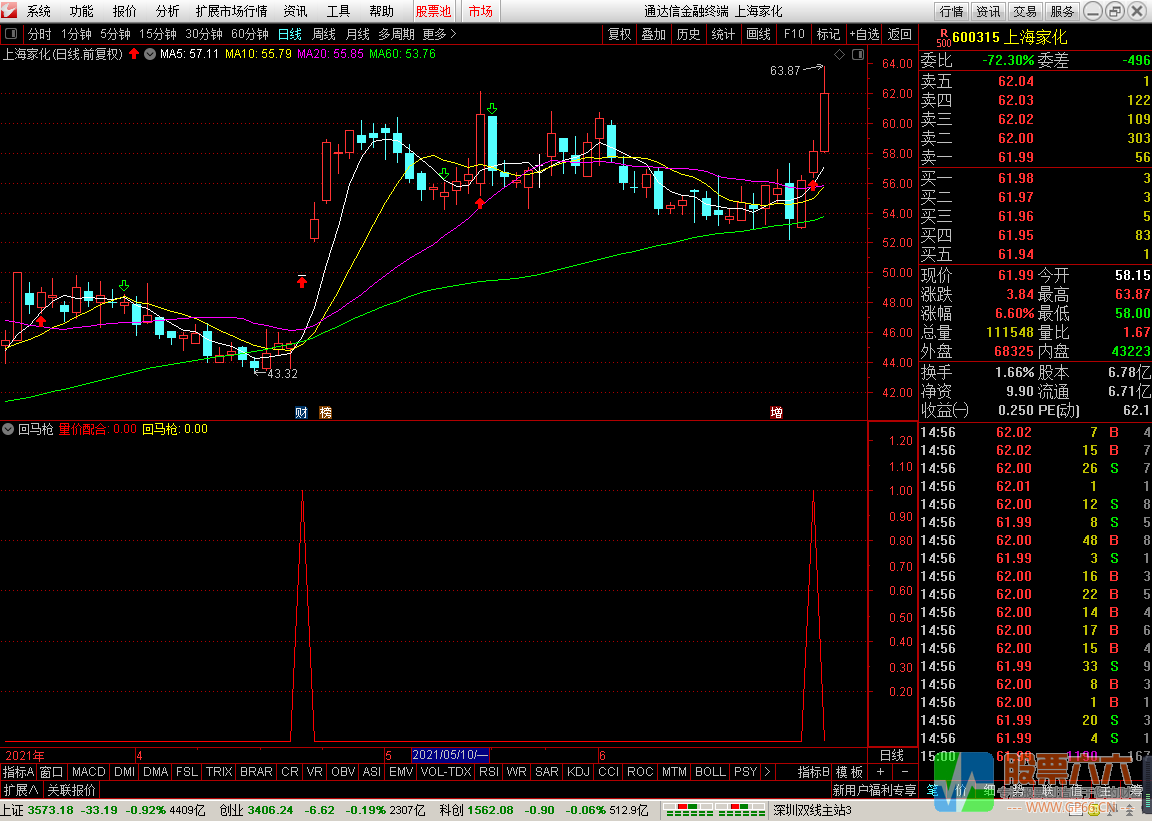Expand the MA indicator settings chevron
The height and width of the screenshot is (822, 1152).
tap(150, 54)
